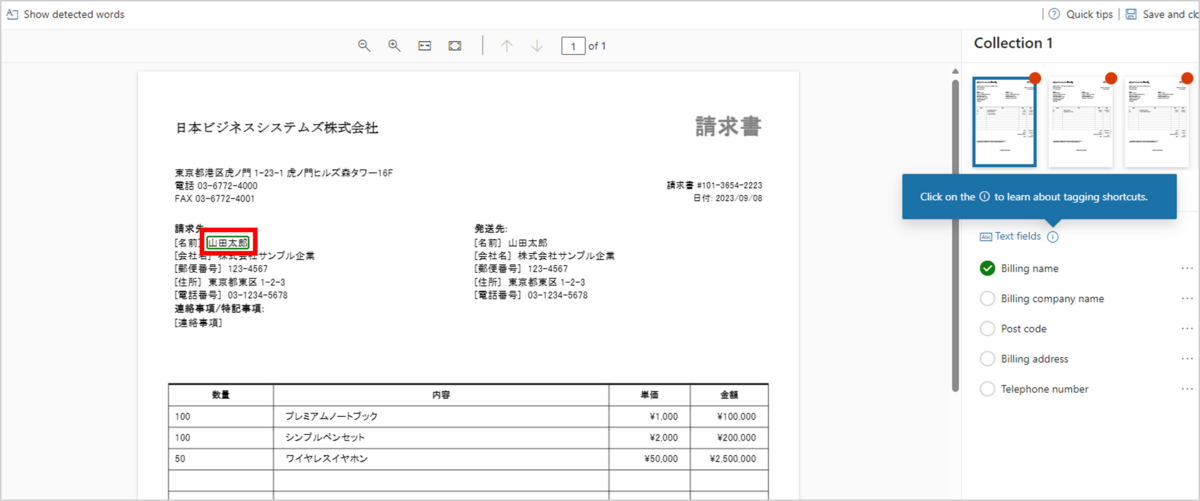This screenshot has height=501, width=1200.
Task: Click the 連絡事項/特記事項 heading
Action: point(219,309)
